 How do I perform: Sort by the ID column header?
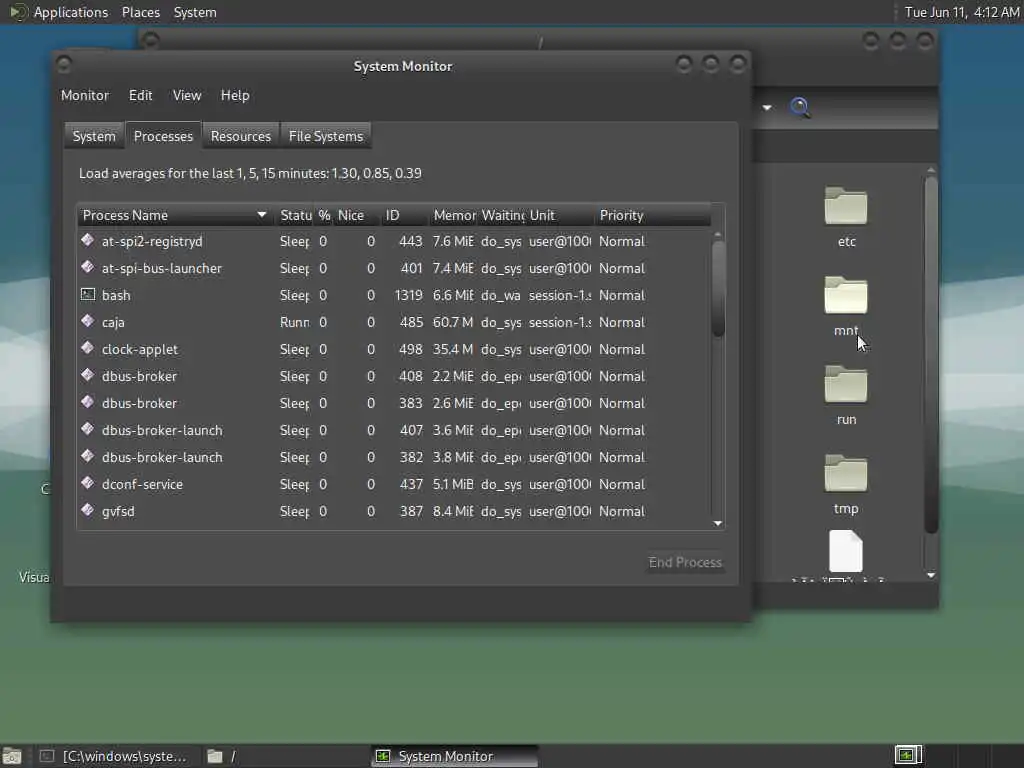404,215
